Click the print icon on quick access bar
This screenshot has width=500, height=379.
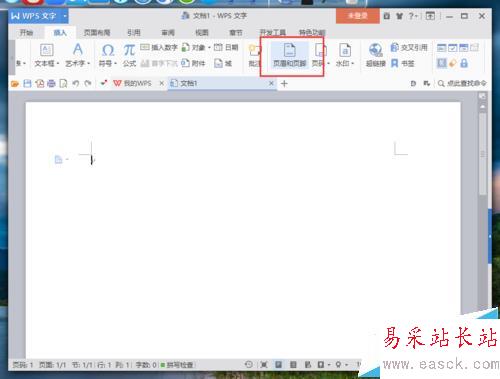pyautogui.click(x=51, y=83)
